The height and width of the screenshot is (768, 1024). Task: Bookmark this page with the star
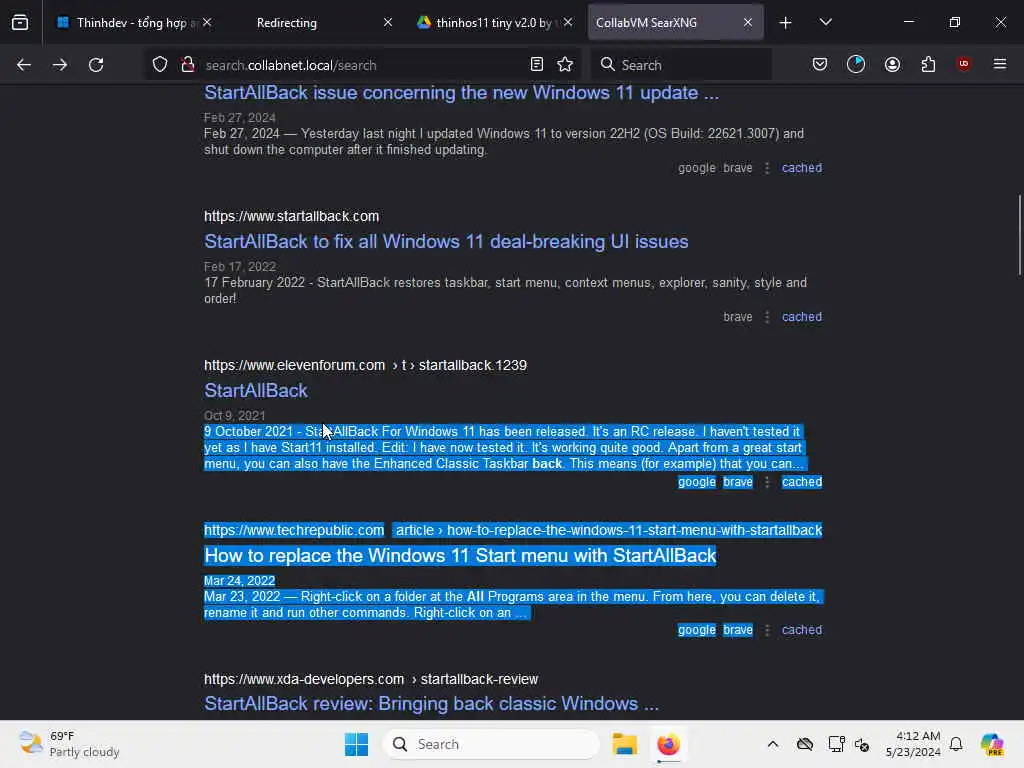(x=565, y=64)
